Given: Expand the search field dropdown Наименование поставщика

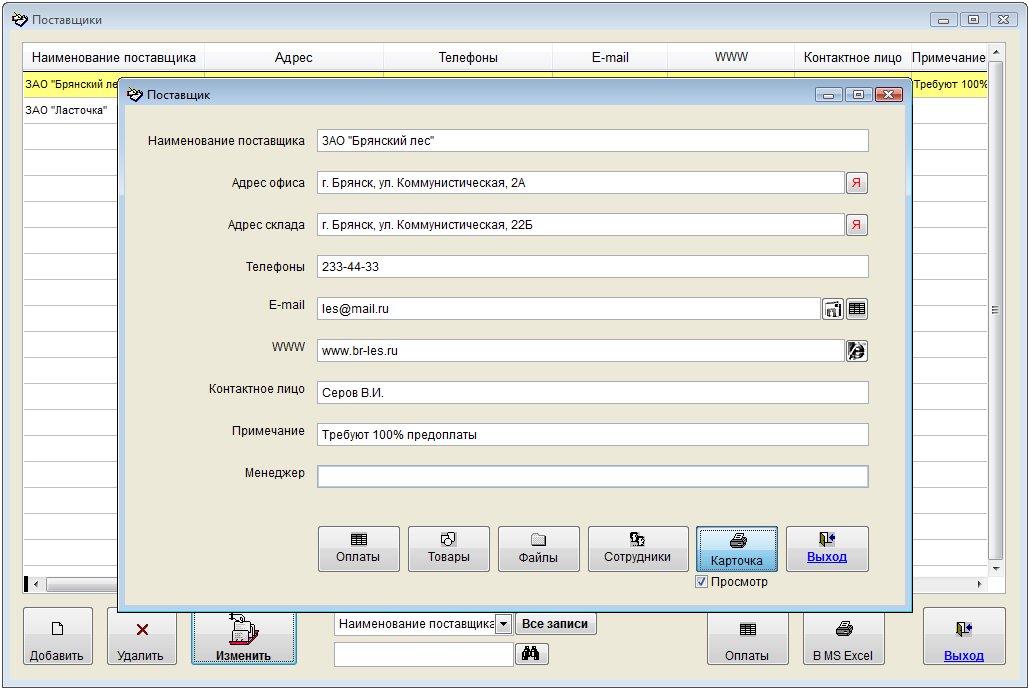Looking at the screenshot, I should pyautogui.click(x=503, y=624).
